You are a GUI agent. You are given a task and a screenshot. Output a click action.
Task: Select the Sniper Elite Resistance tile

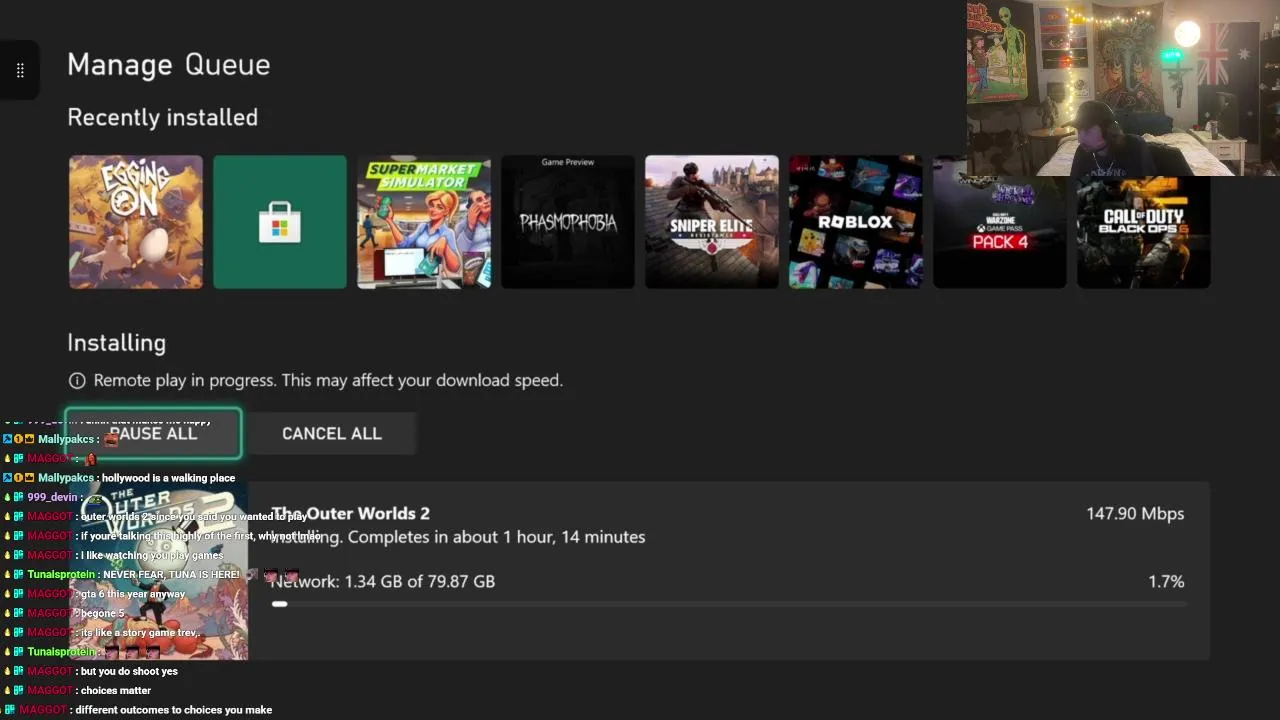pyautogui.click(x=712, y=222)
